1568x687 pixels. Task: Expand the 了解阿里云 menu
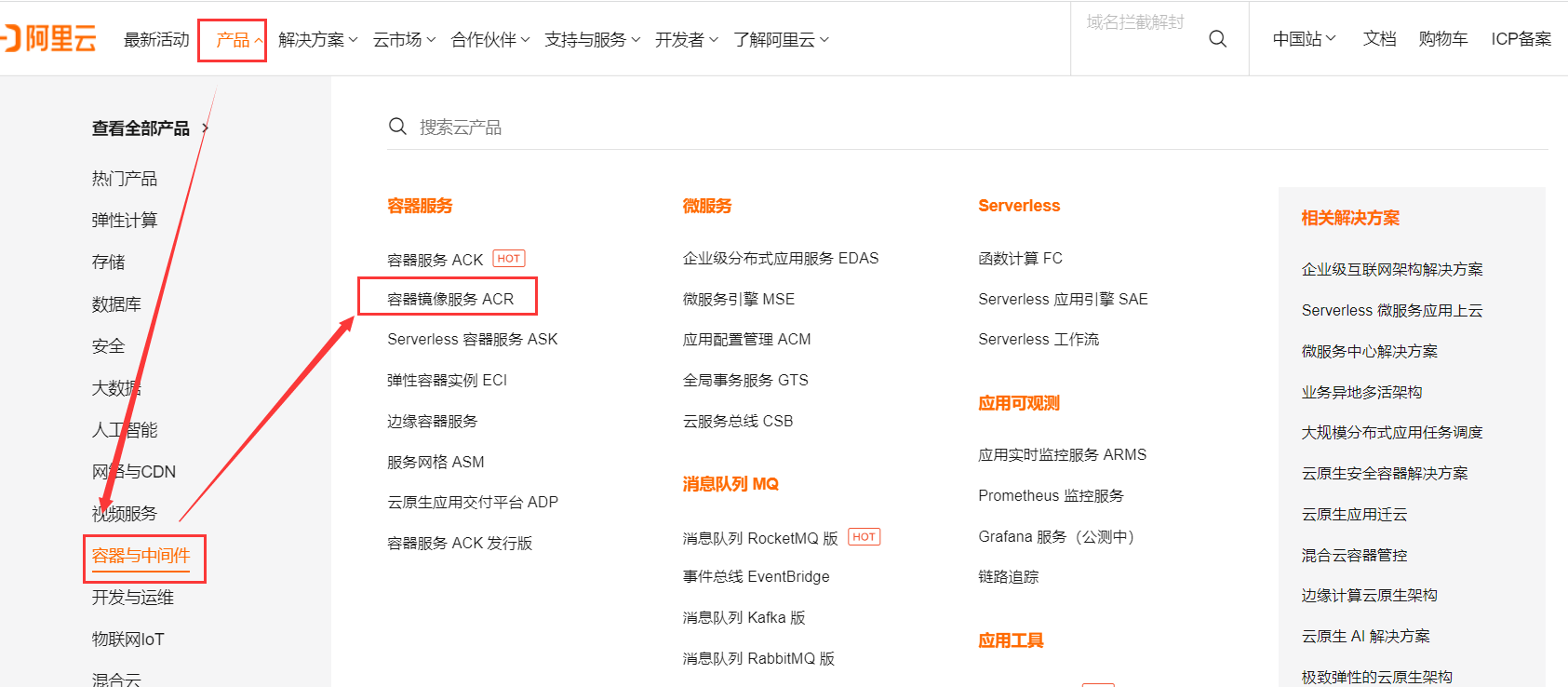coord(781,40)
